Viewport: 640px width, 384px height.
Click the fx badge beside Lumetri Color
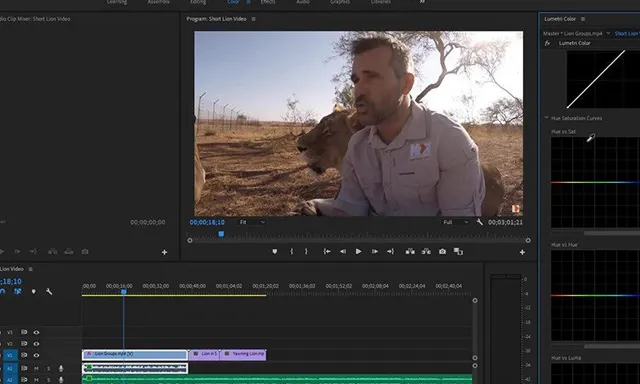point(547,43)
